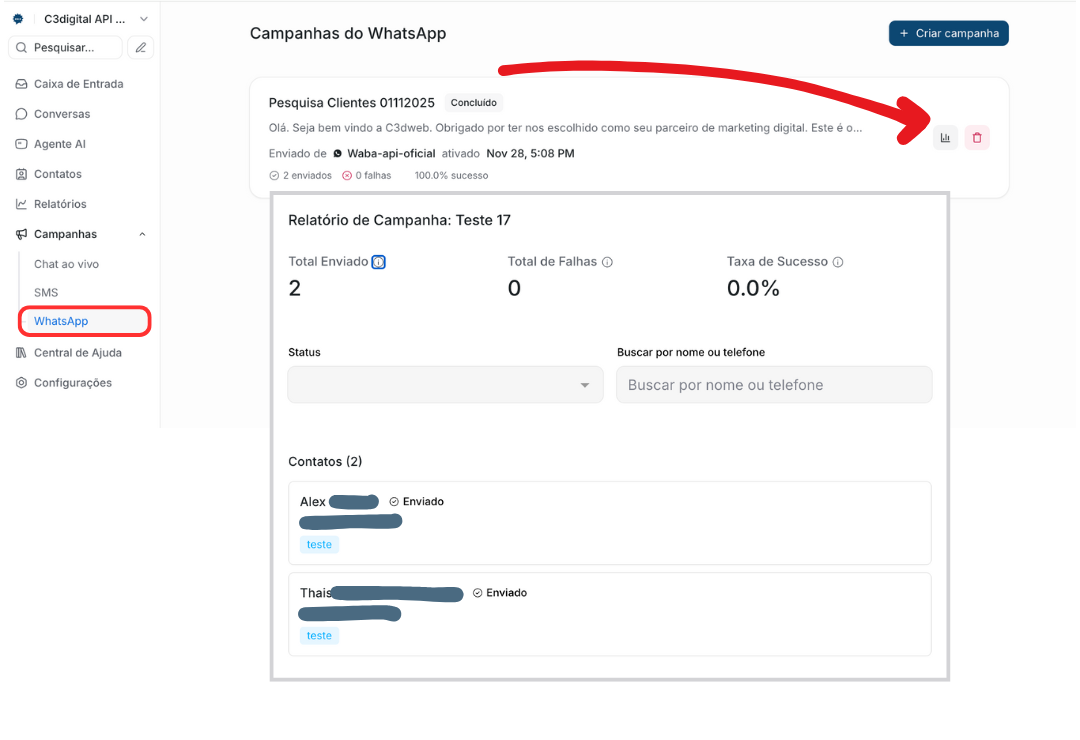Viewport: 1080px width, 740px height.
Task: Open campaign report bar chart icon
Action: click(x=945, y=138)
